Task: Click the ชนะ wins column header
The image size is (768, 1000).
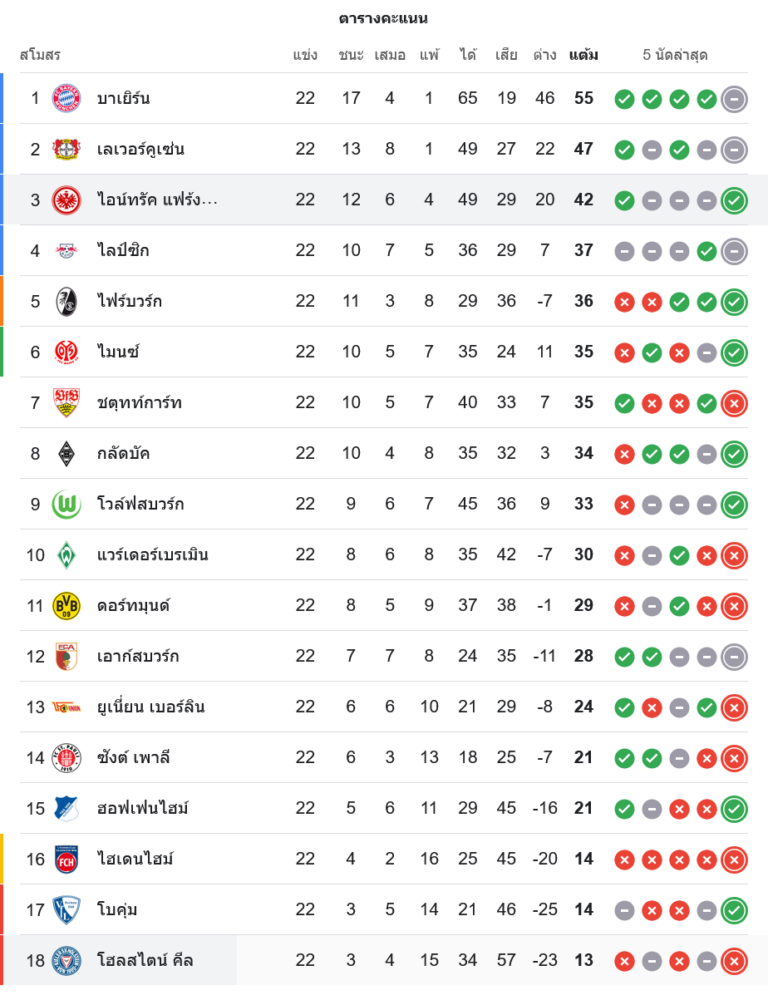Action: (351, 55)
